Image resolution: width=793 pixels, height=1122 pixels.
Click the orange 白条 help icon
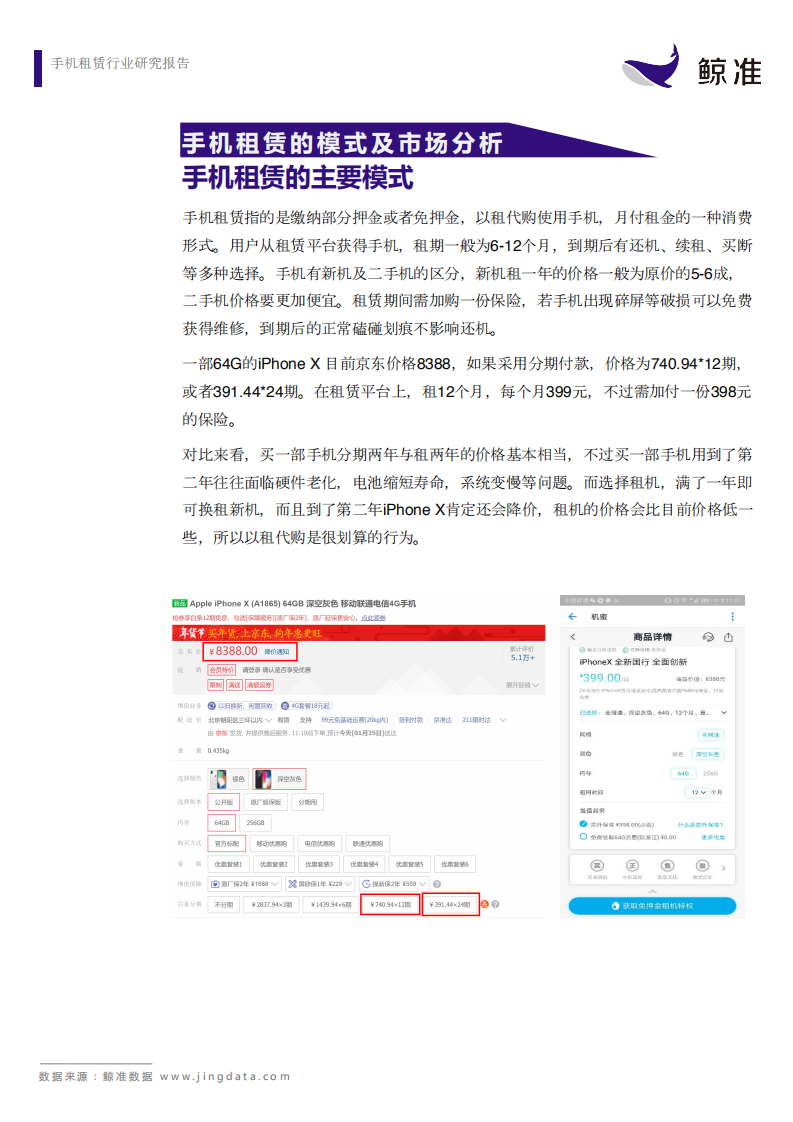point(485,904)
